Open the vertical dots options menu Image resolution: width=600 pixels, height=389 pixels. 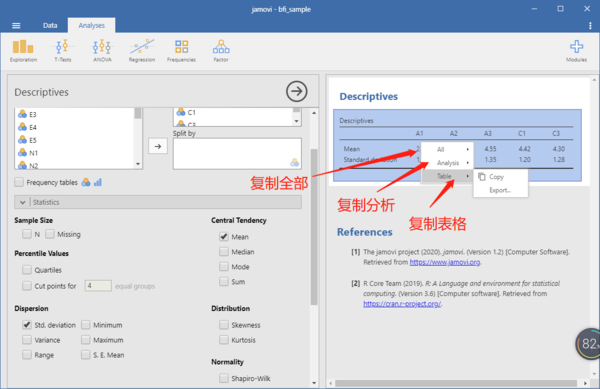590,26
